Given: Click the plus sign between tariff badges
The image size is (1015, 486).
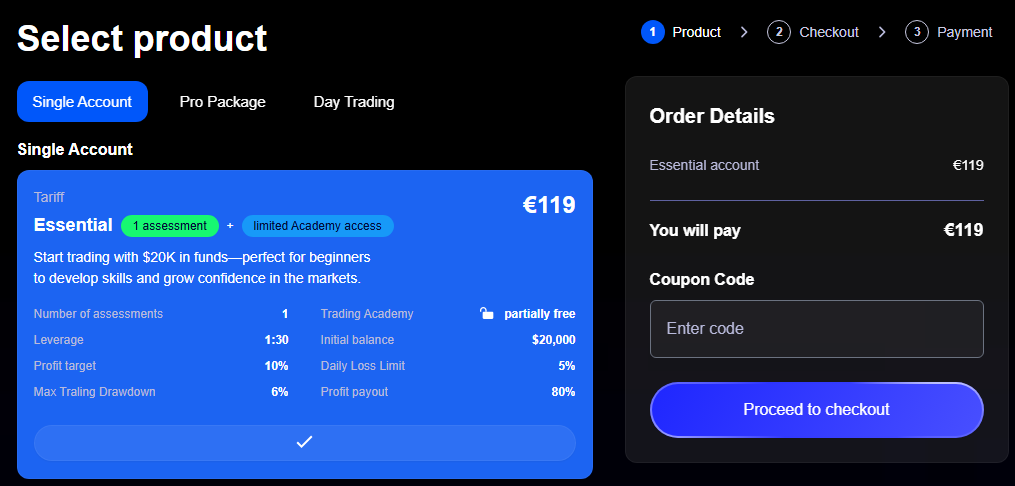Looking at the screenshot, I should pos(230,226).
